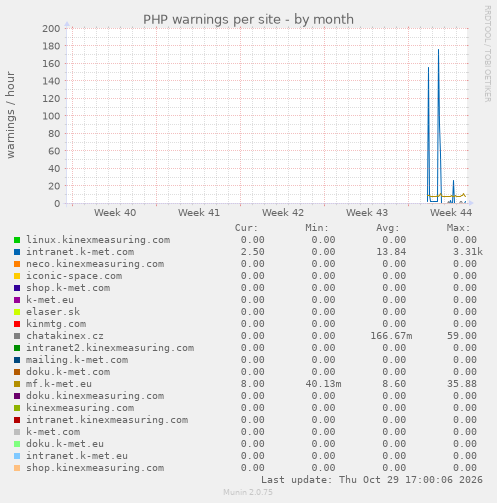Select the 'k-met.com' legend label

click(x=53, y=432)
